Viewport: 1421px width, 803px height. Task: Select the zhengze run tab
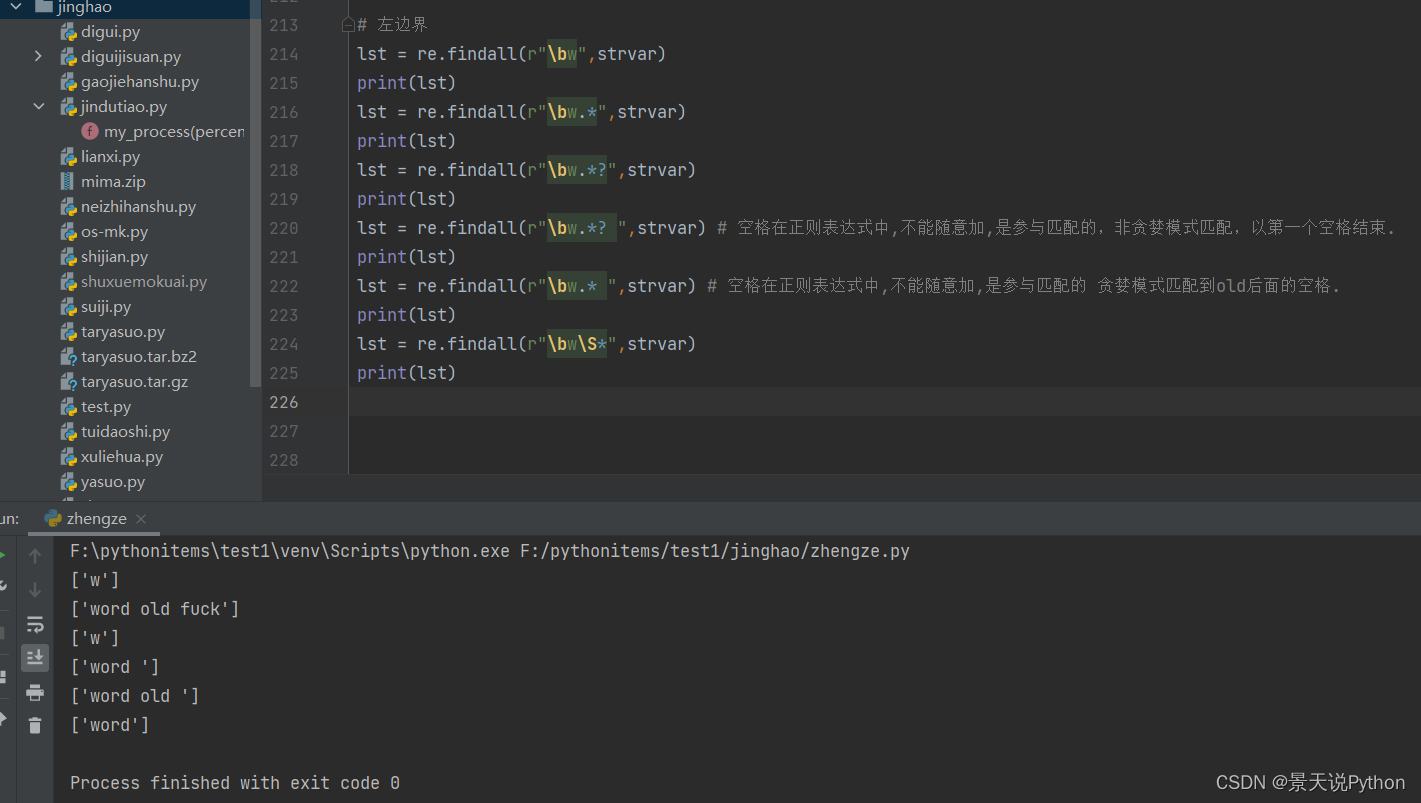click(96, 519)
